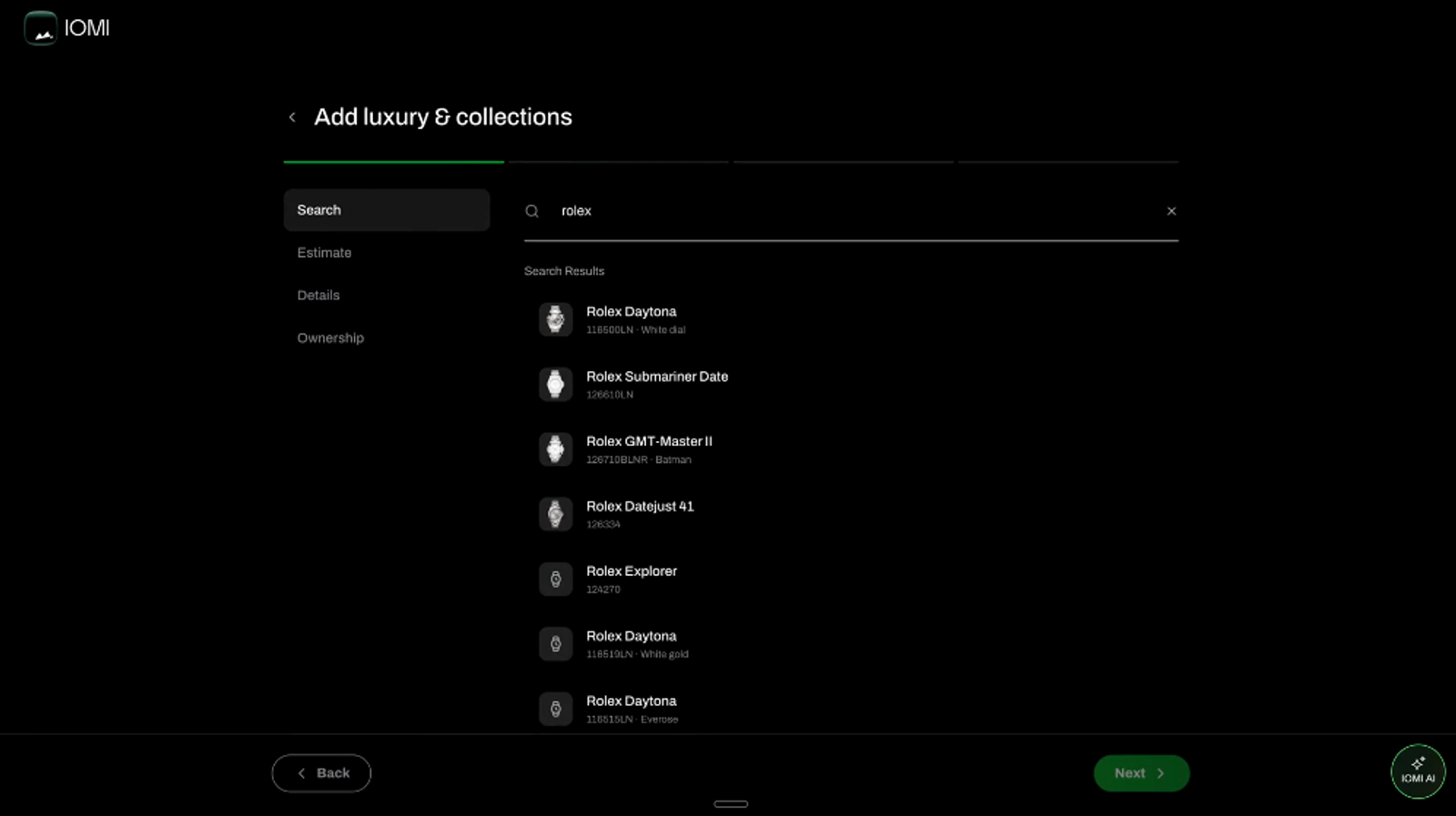Click the IOMI brand name text
This screenshot has width=1456, height=816.
87,28
